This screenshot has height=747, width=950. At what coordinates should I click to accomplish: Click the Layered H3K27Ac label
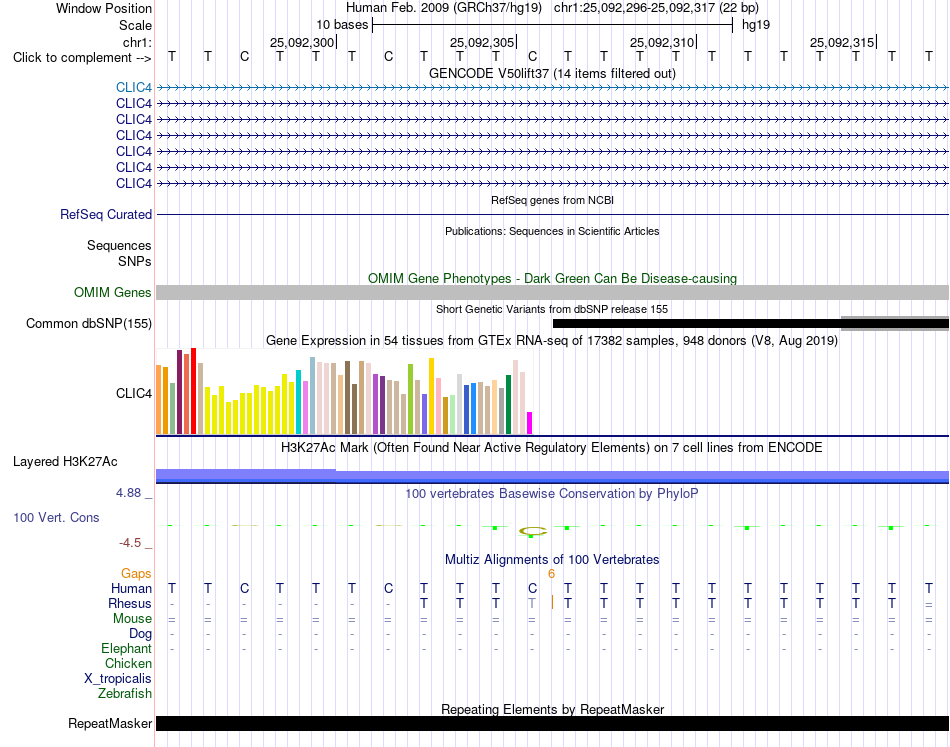coord(65,462)
